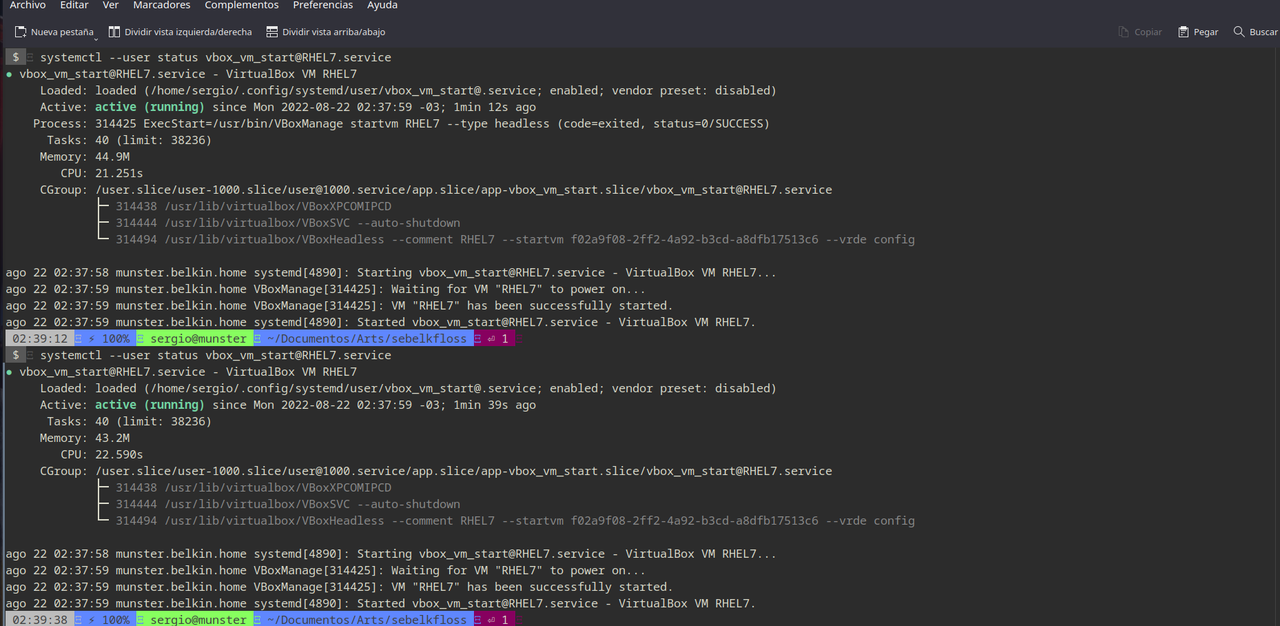Viewport: 1280px width, 626px height.
Task: Open the Editar menu
Action: (74, 6)
